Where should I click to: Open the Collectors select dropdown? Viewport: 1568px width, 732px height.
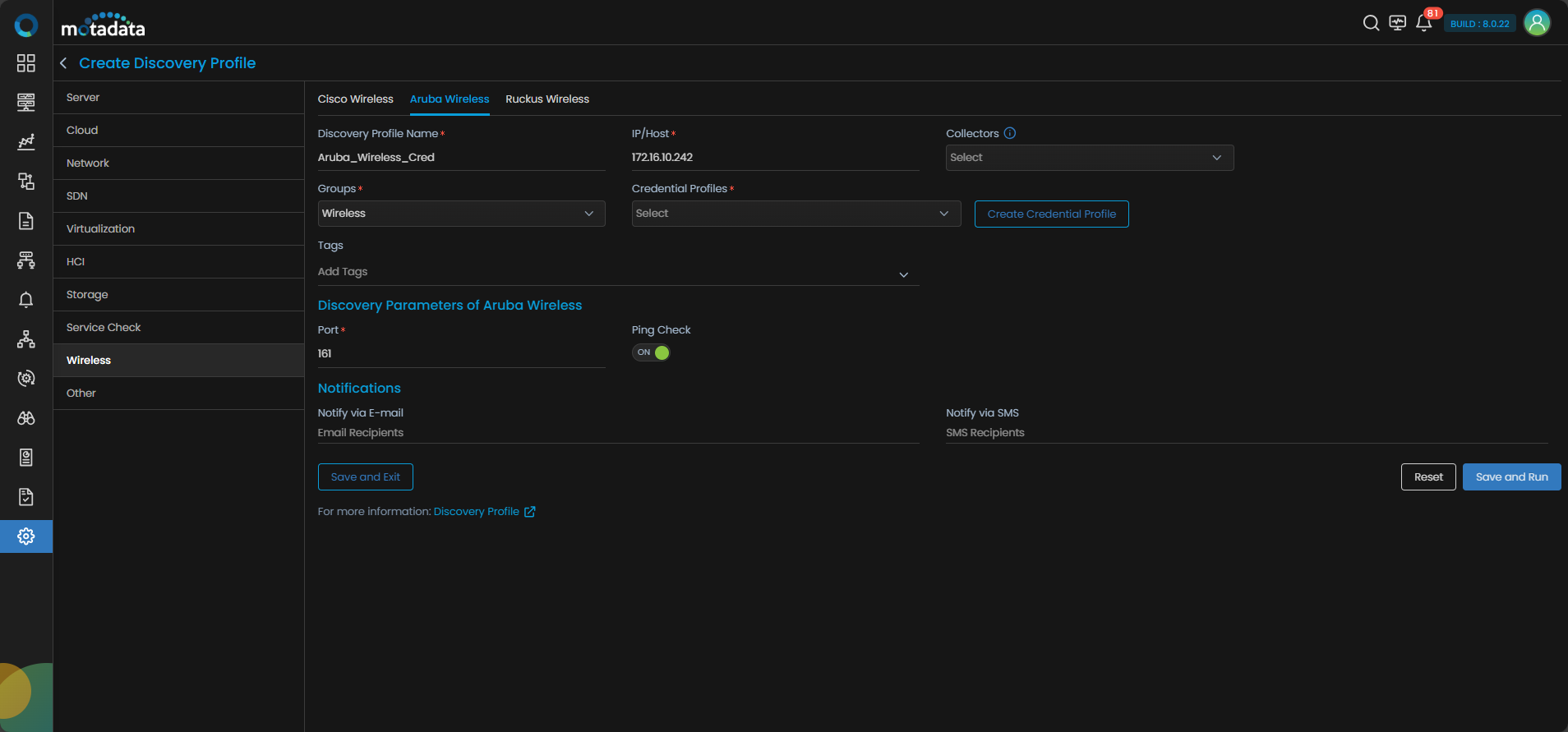1089,158
